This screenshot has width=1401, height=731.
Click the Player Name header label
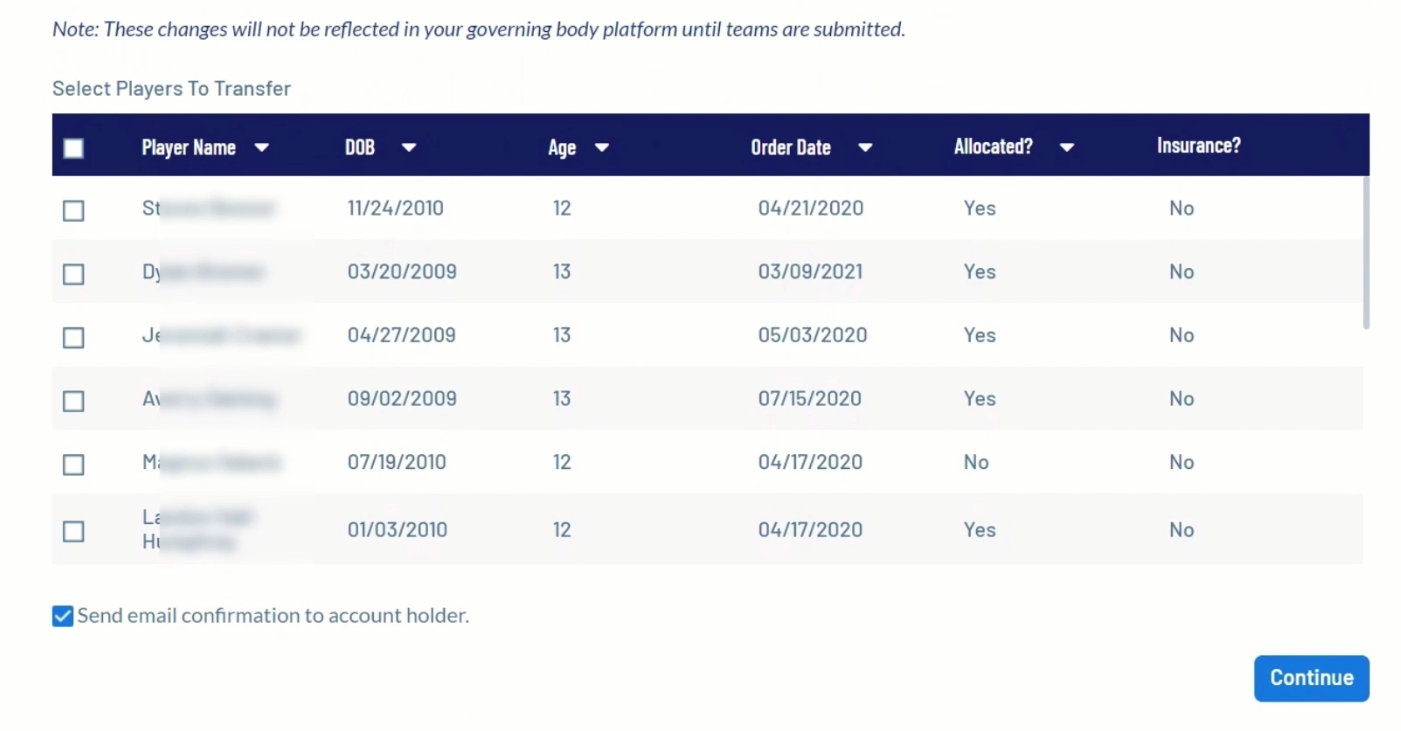(x=188, y=148)
